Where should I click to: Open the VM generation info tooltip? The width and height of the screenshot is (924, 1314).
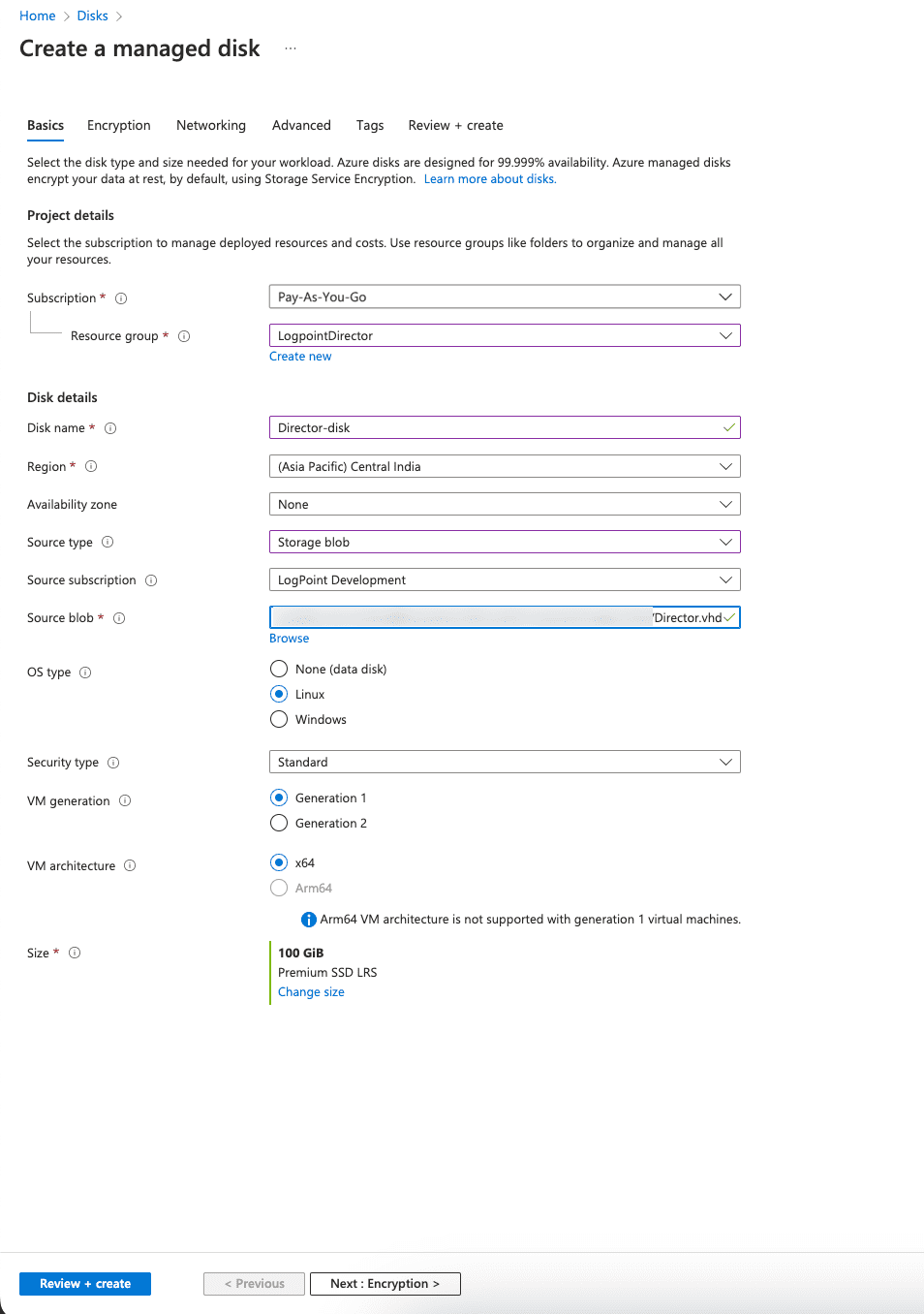click(x=125, y=800)
